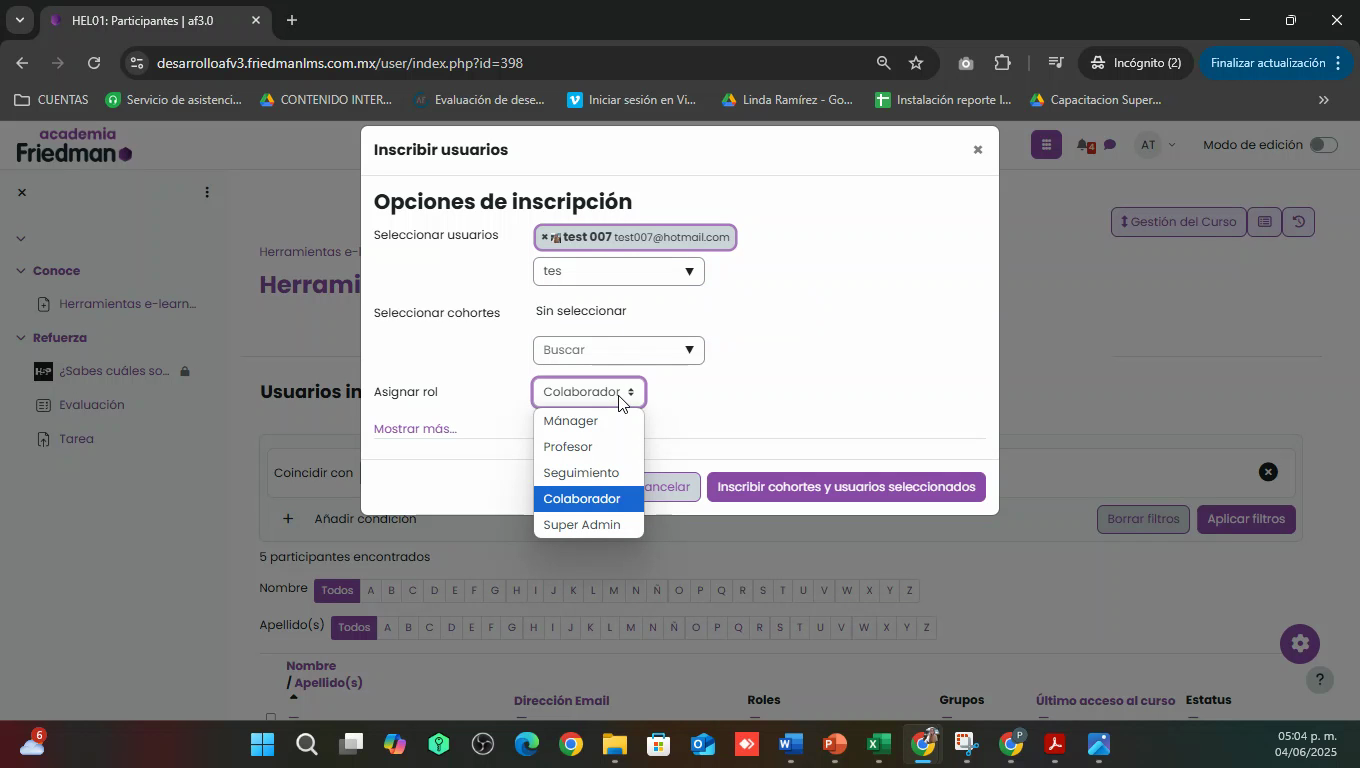Screen dimensions: 1360x768
Task: Open Excel from taskbar
Action: [879, 745]
